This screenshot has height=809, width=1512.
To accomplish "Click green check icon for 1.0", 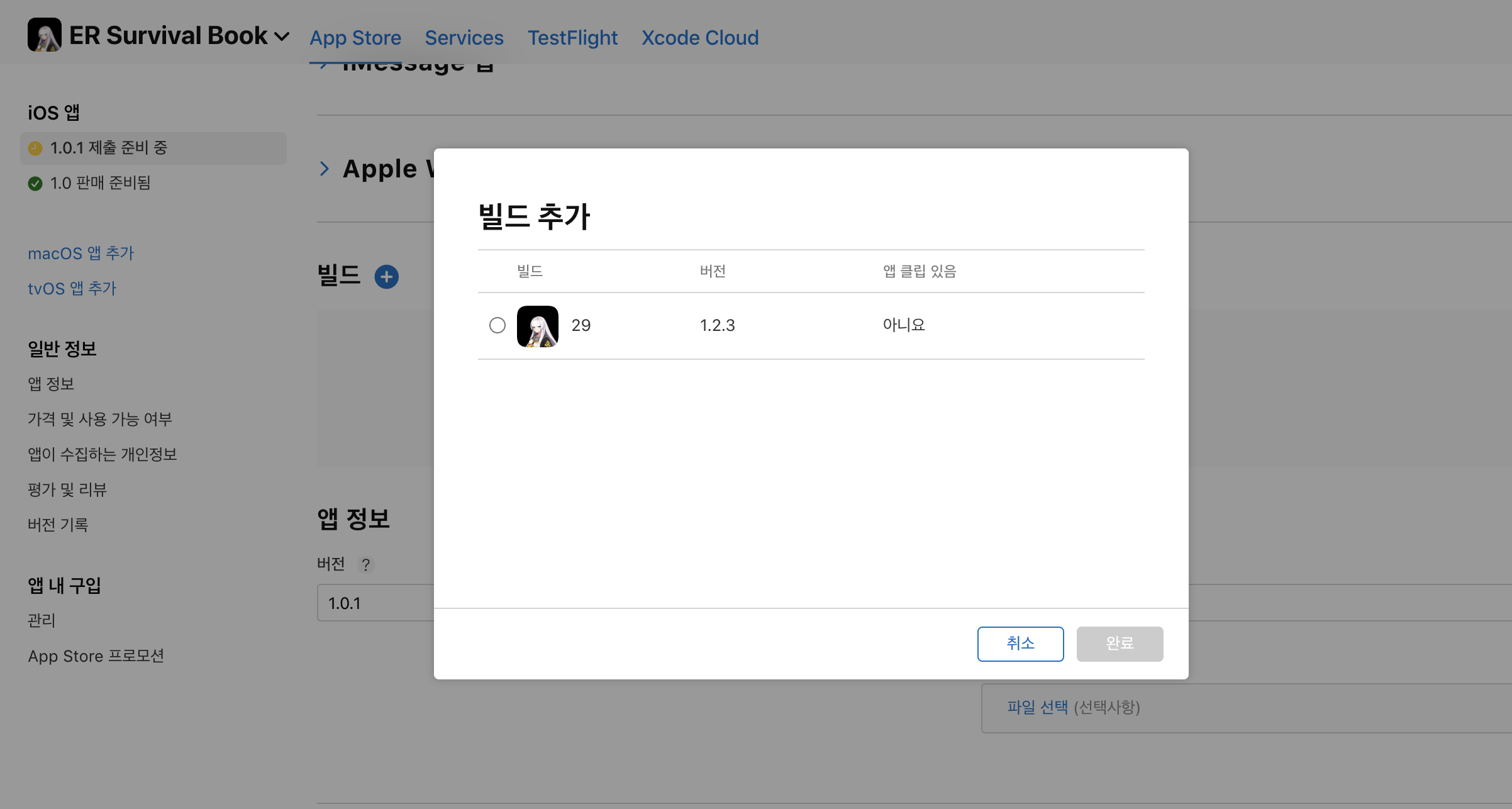I will click(35, 183).
